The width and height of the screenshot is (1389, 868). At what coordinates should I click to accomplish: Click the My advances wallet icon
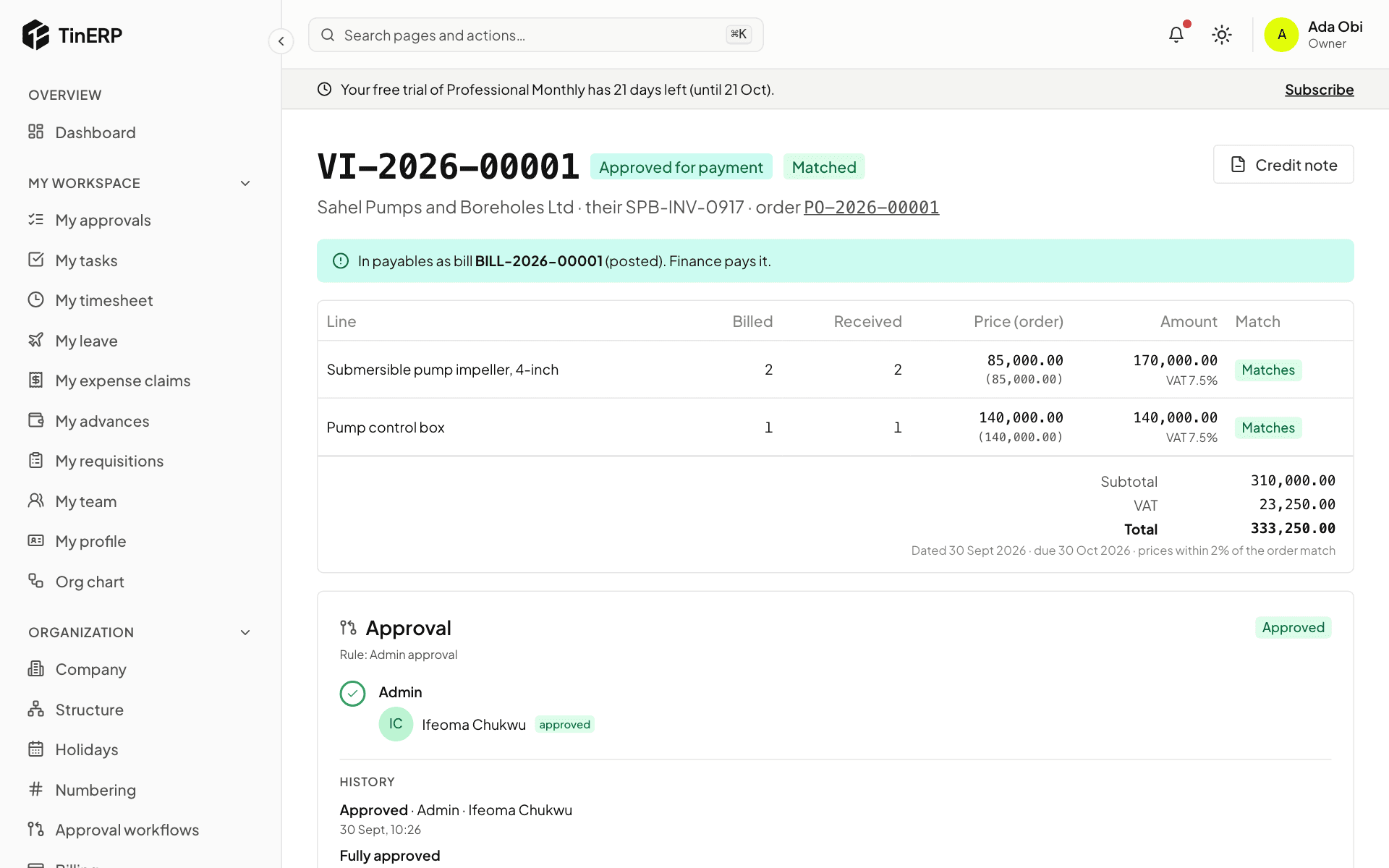coord(35,420)
